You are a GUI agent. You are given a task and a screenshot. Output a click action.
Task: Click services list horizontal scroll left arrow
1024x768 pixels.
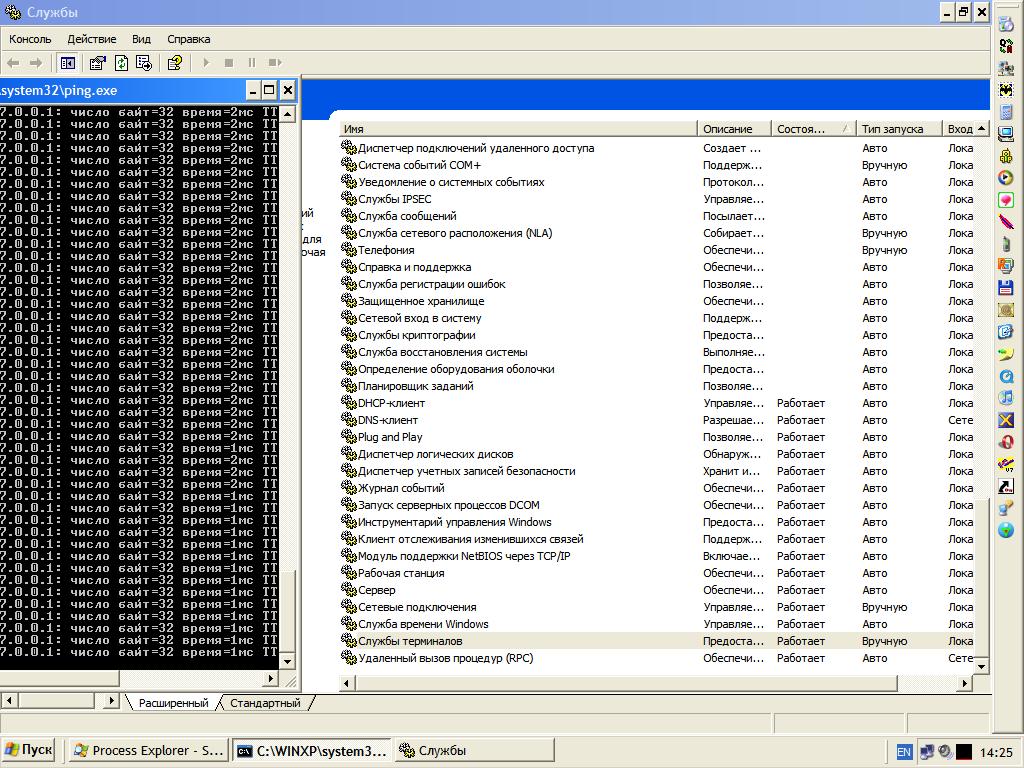(347, 683)
